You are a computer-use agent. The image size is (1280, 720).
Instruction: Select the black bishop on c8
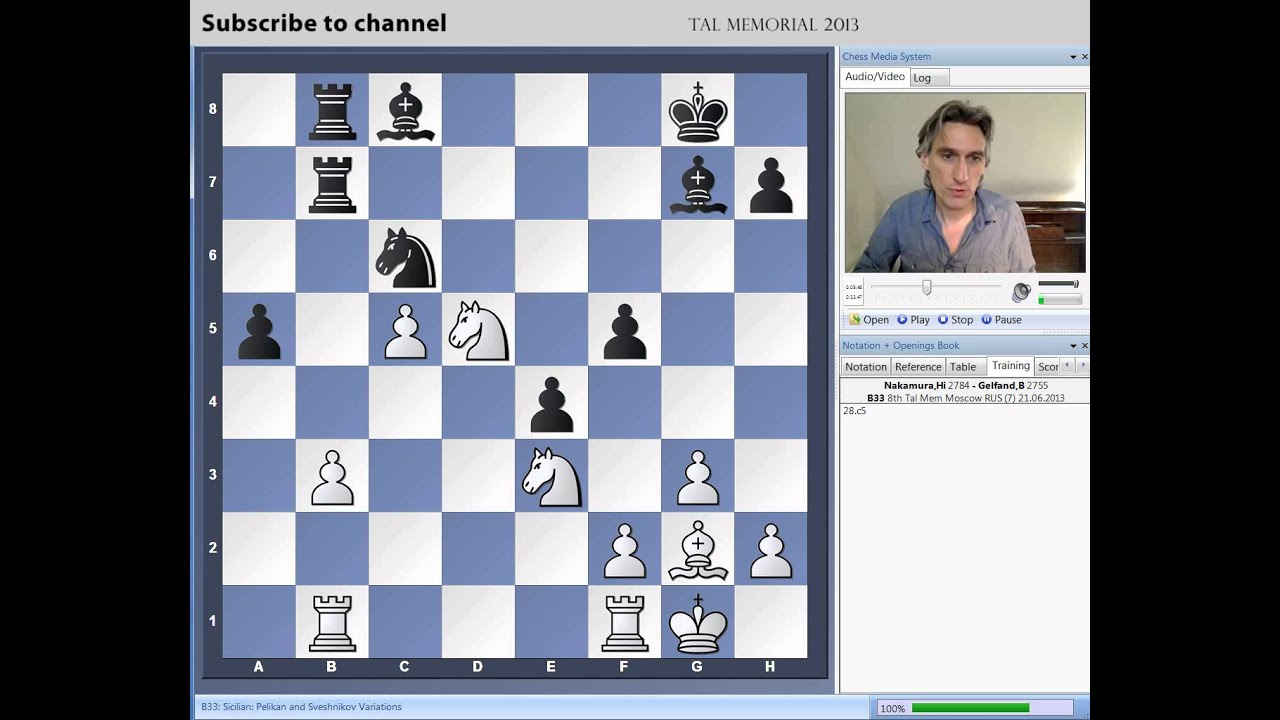(405, 110)
